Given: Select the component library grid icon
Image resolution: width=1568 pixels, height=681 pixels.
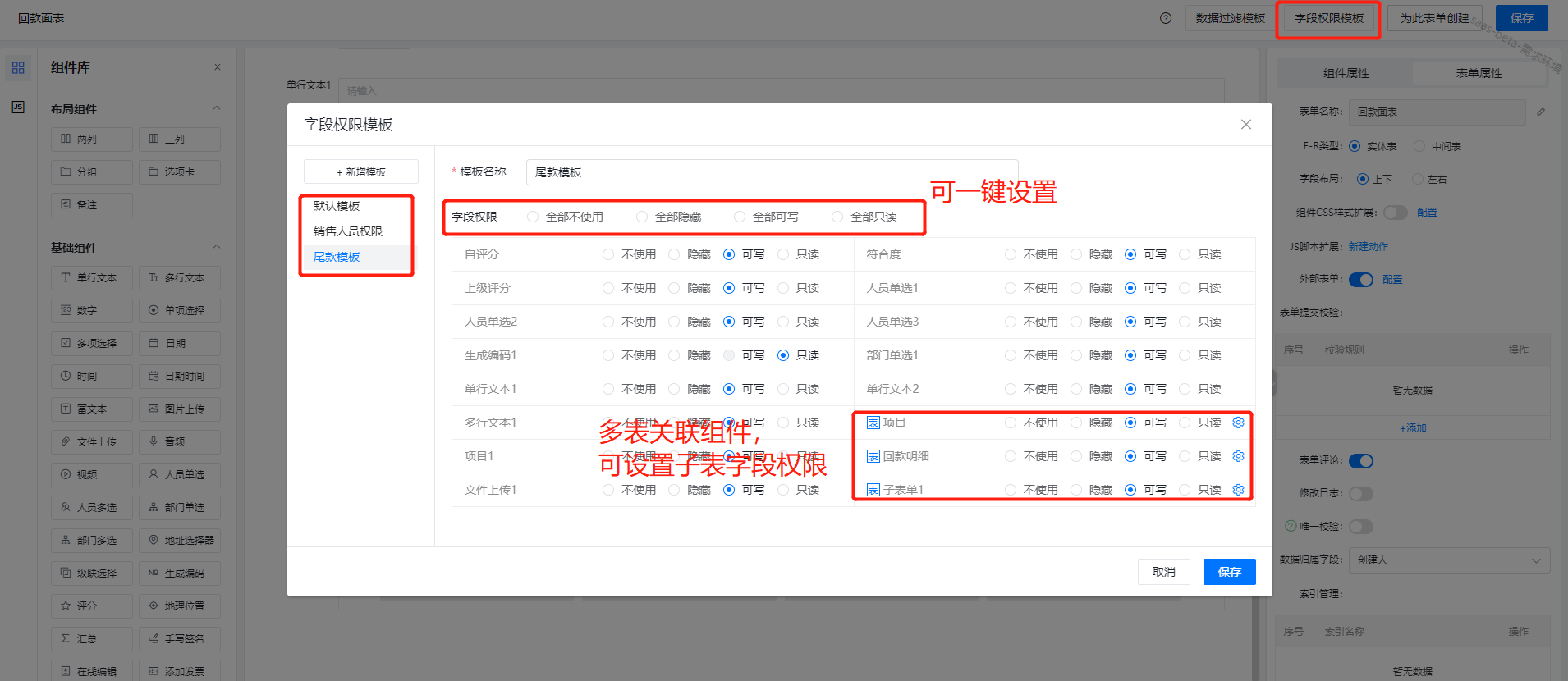Looking at the screenshot, I should (18, 67).
